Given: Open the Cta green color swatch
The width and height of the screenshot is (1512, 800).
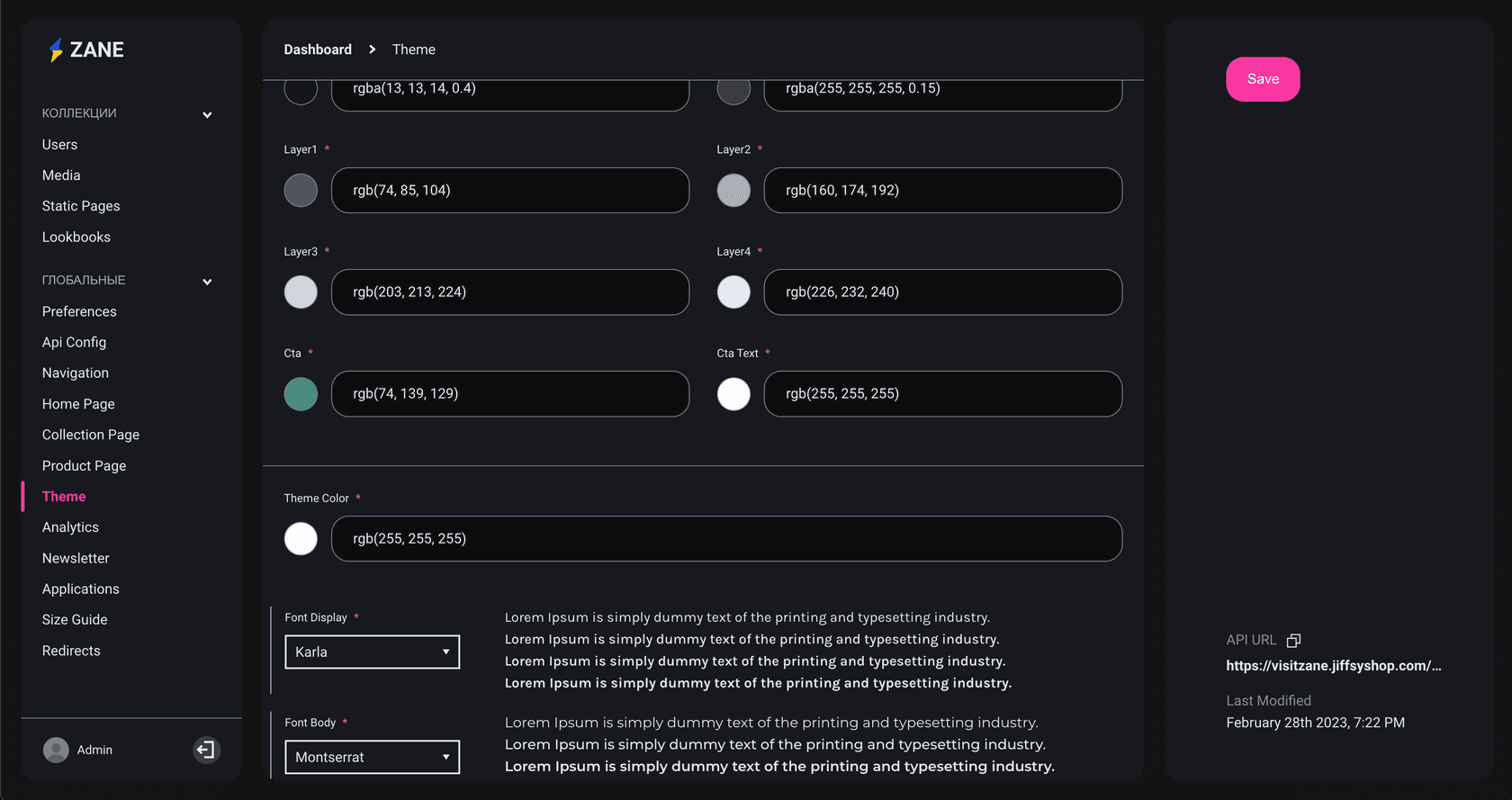Looking at the screenshot, I should pos(301,393).
